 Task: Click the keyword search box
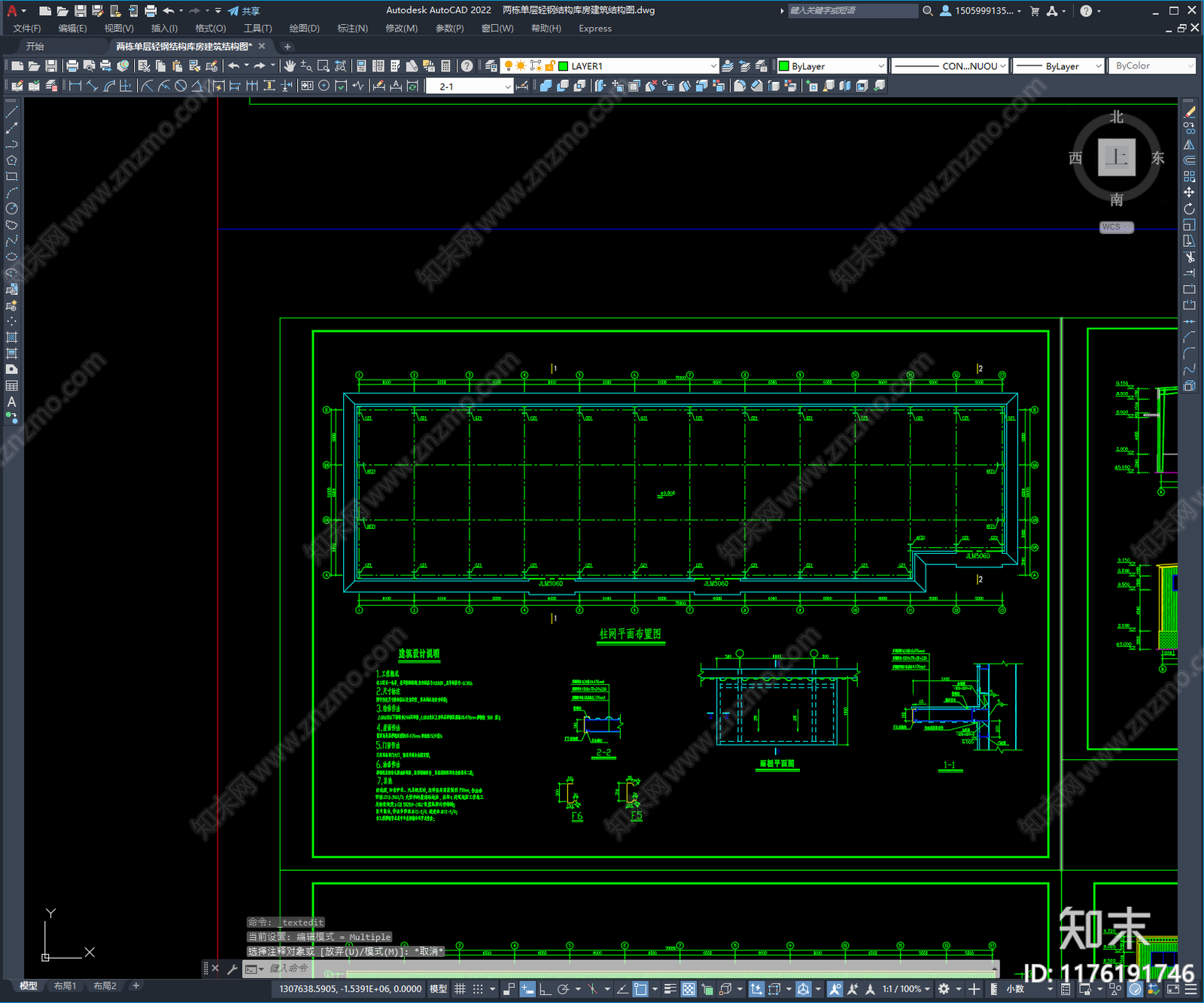coord(853,11)
